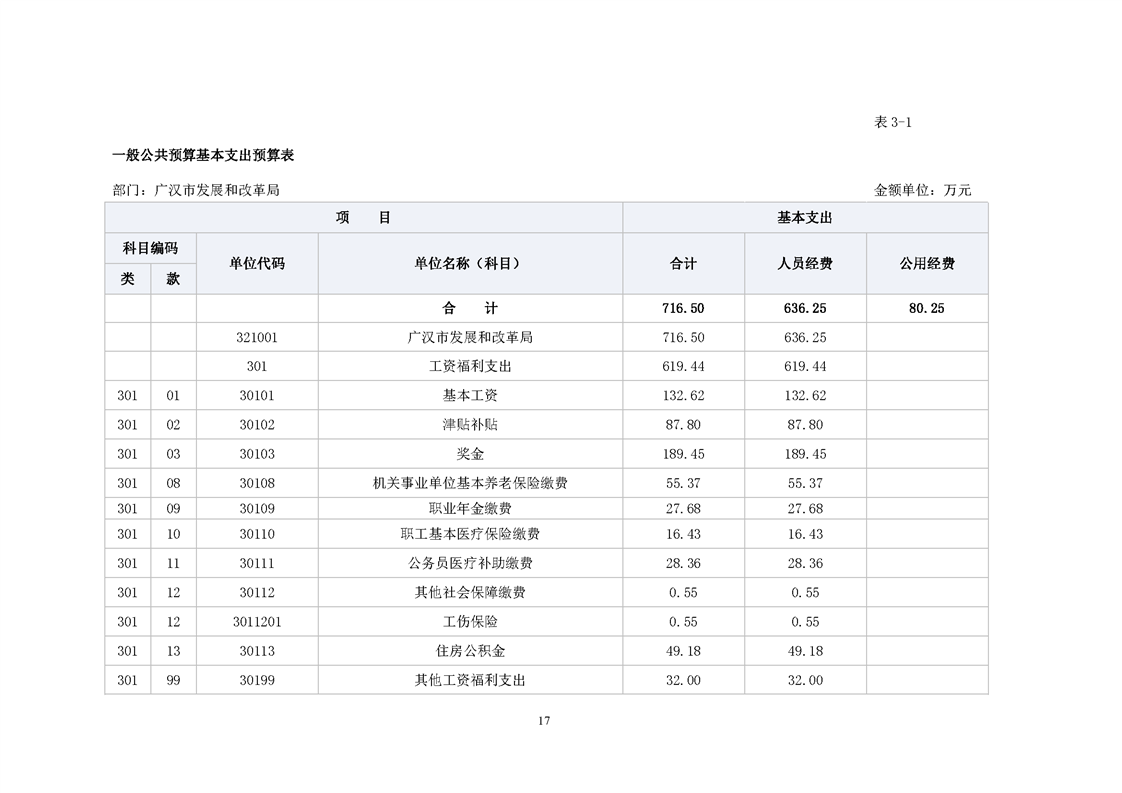
Task: Click the code 30102
Action: (x=257, y=425)
